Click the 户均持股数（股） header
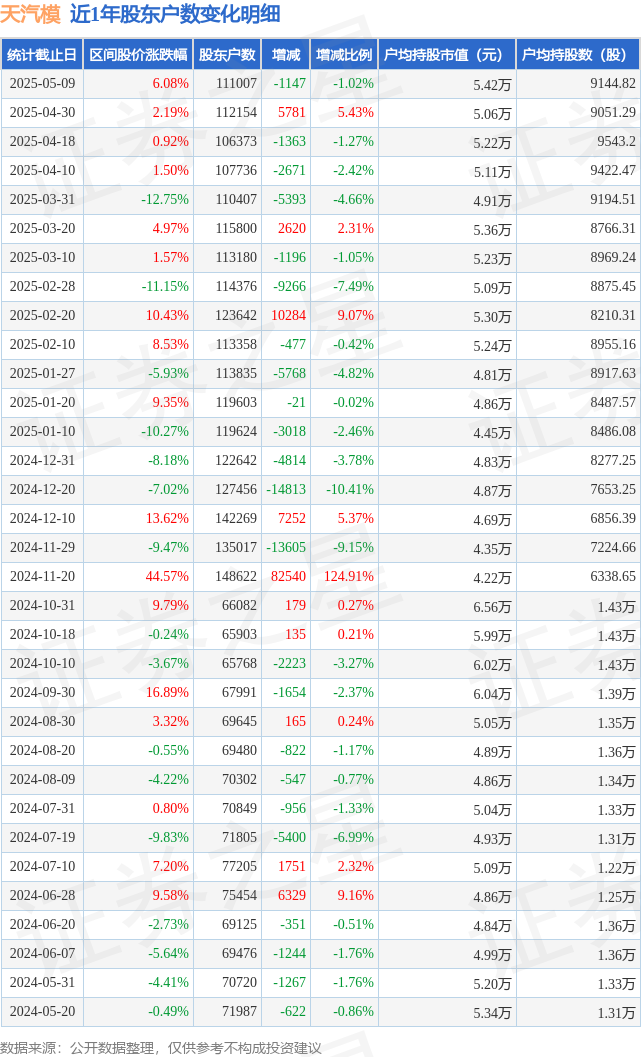The width and height of the screenshot is (641, 1057). (578, 55)
